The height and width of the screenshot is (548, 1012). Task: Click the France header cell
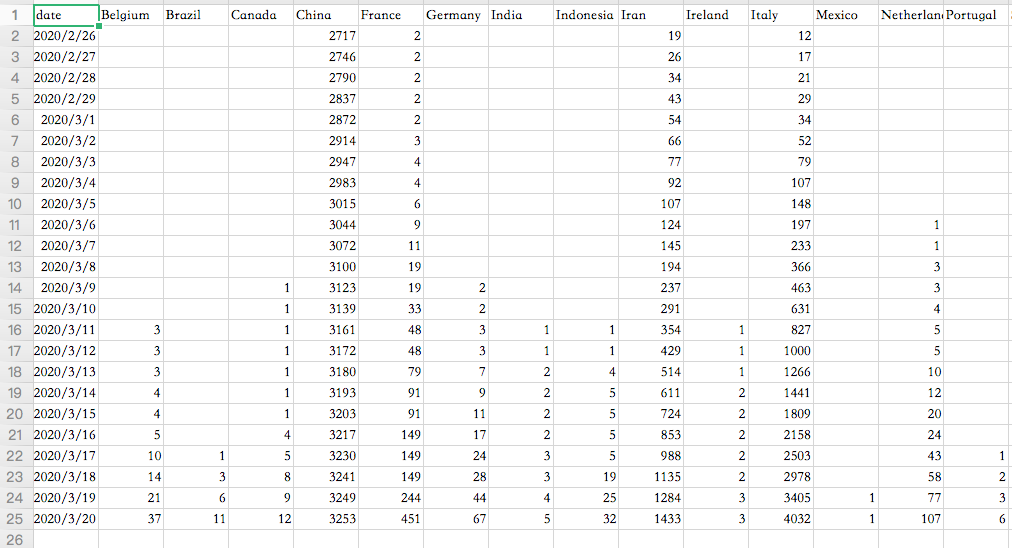[x=392, y=15]
